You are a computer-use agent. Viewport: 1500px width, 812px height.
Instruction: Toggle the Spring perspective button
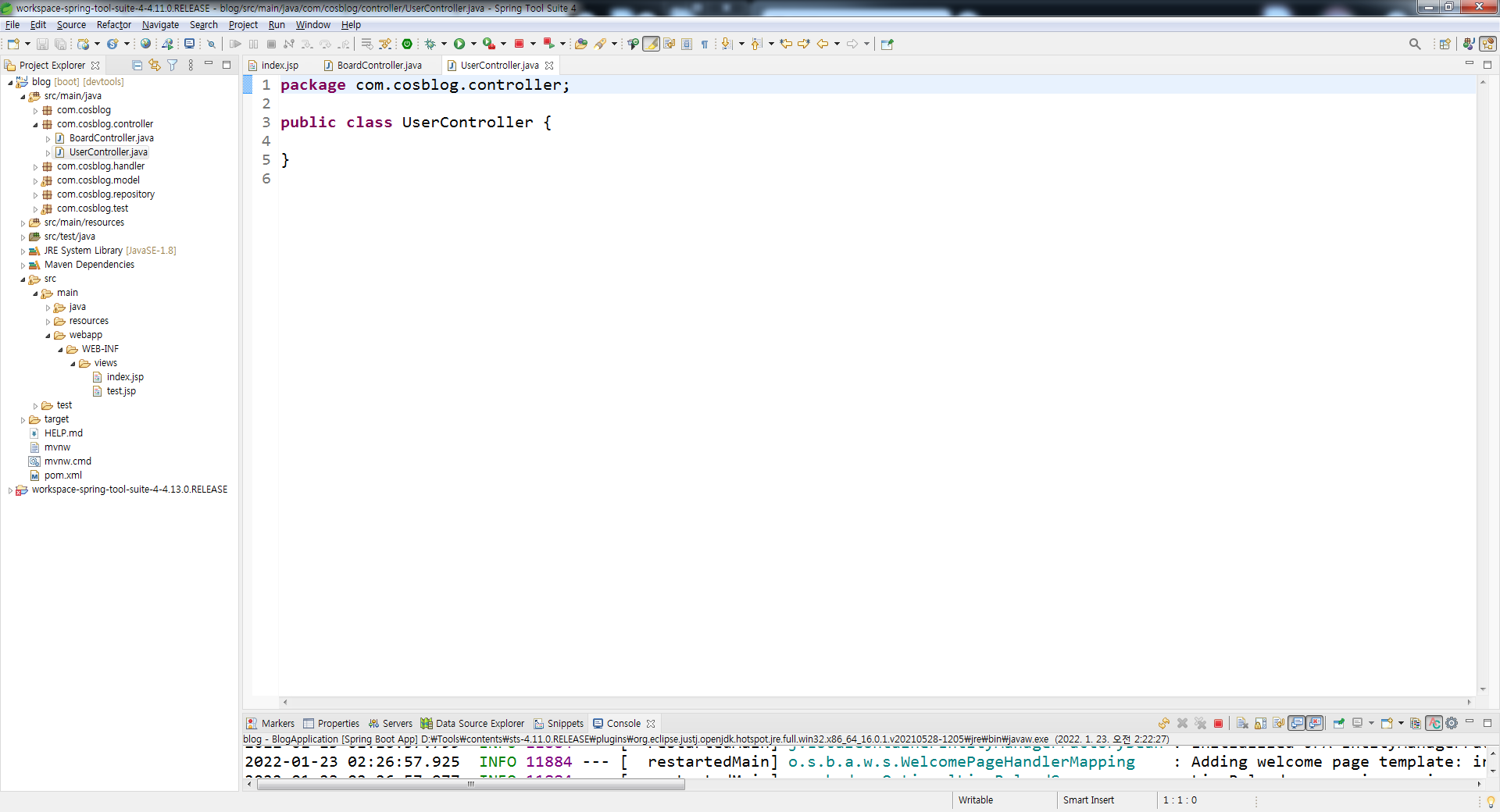(x=1488, y=44)
